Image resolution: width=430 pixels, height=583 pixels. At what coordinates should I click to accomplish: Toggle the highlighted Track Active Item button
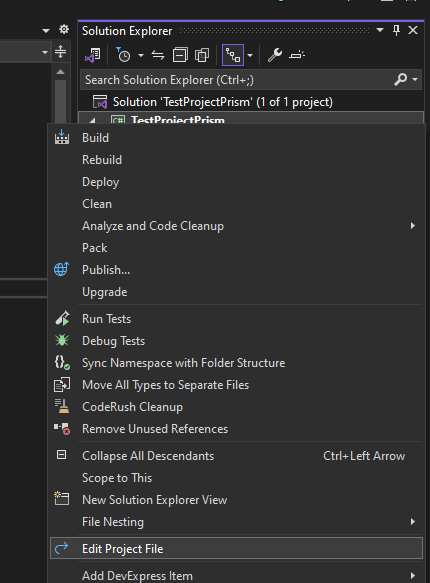[233, 55]
